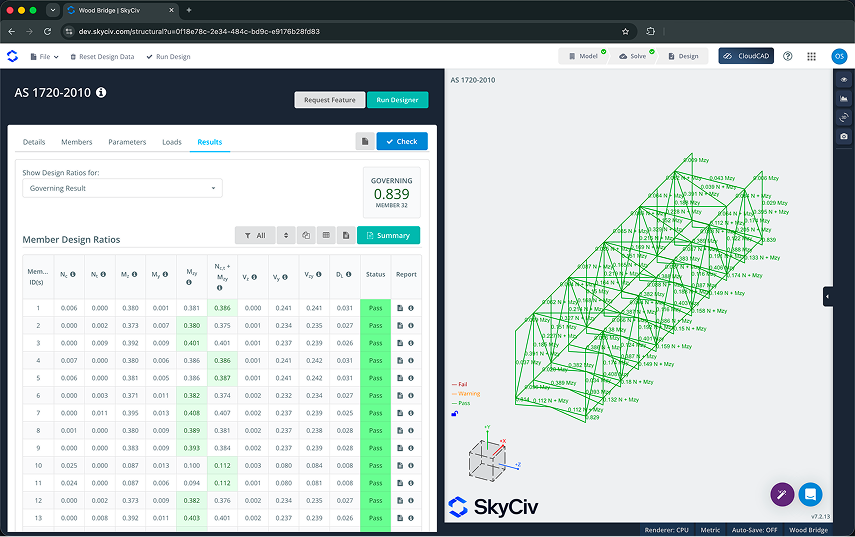The image size is (855, 537).
Task: Open the Governing Result dropdown
Action: tap(122, 188)
